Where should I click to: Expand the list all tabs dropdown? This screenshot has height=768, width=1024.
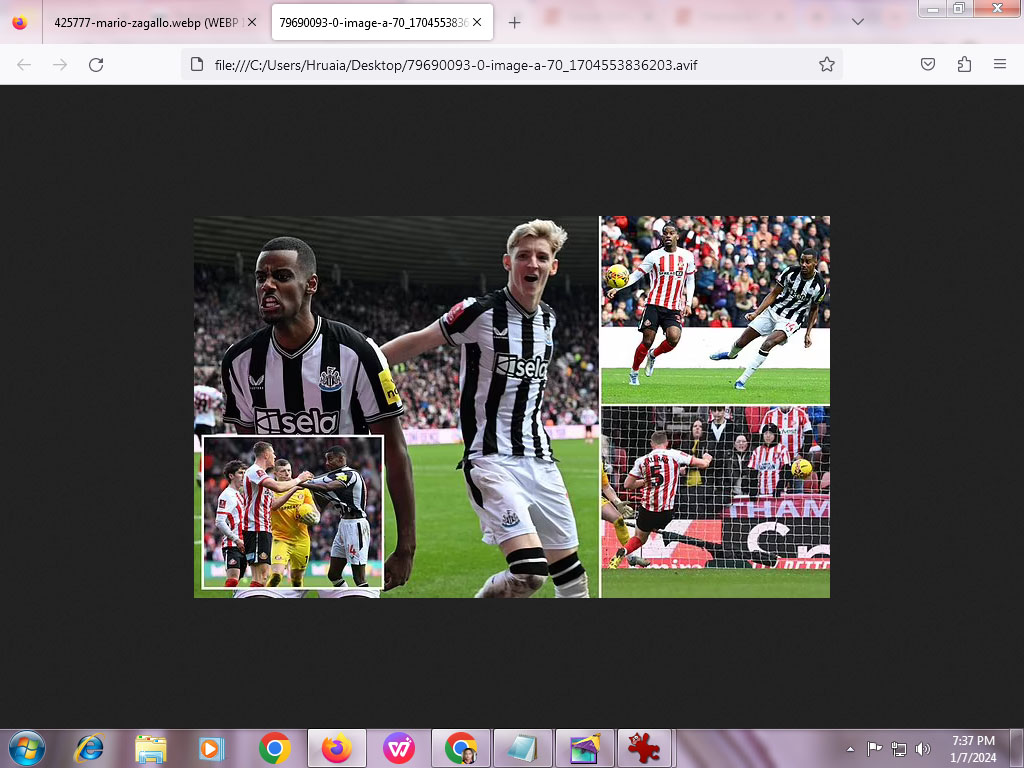point(858,22)
